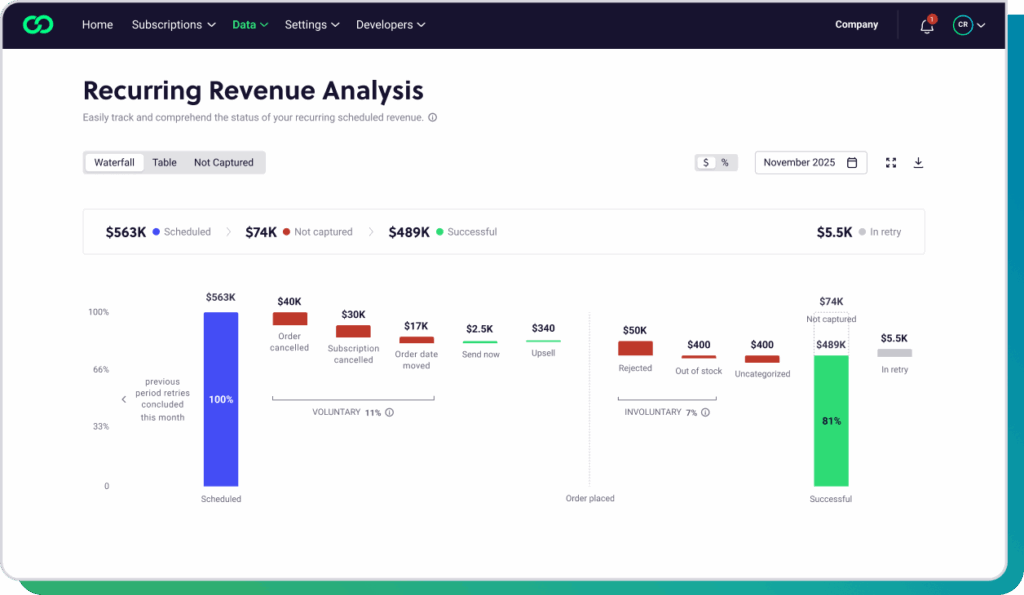Switch to the Table tab

click(x=164, y=162)
